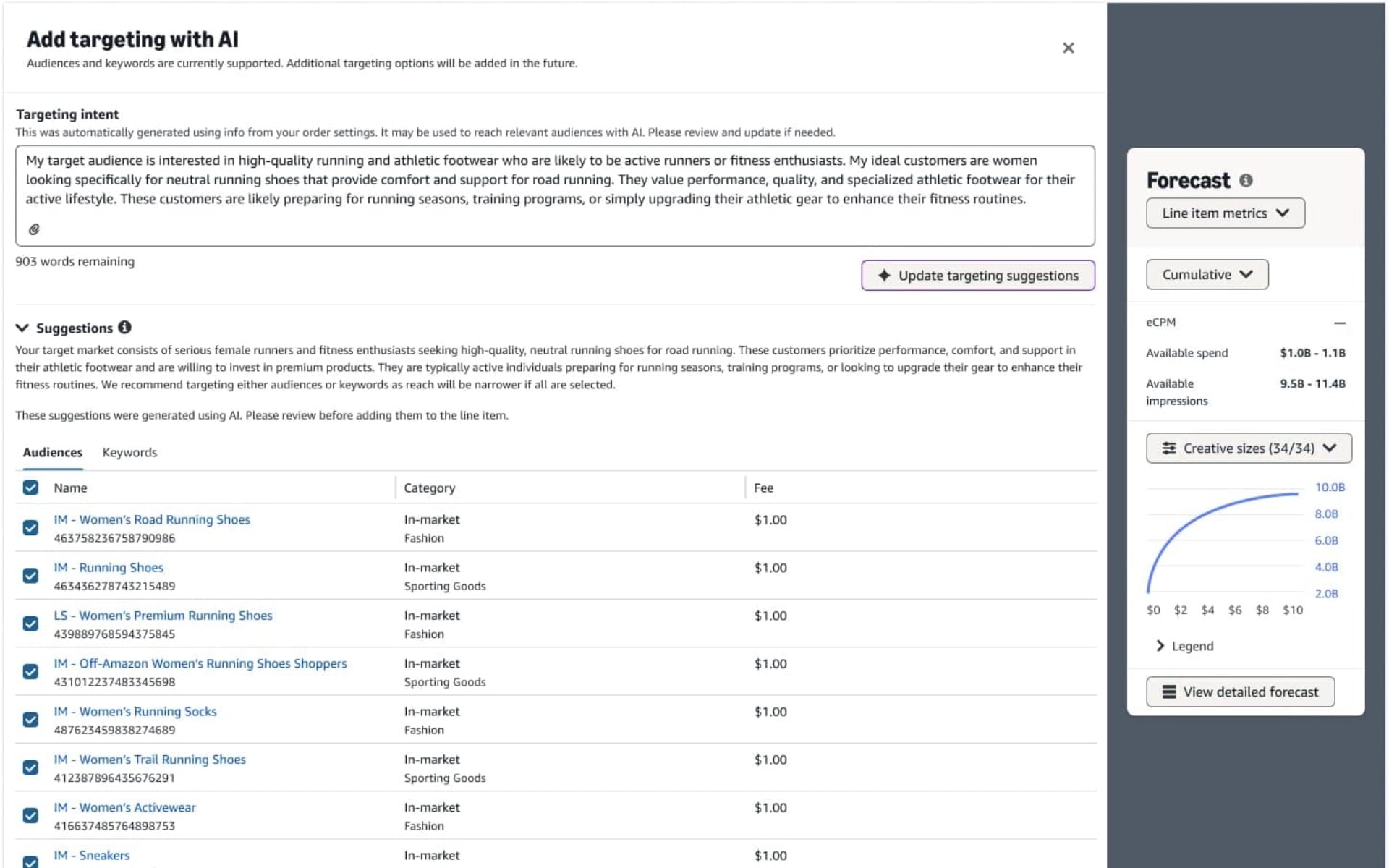Viewport: 1389px width, 868px height.
Task: Click the paperclip attachment icon in targeting intent box
Action: click(x=34, y=229)
